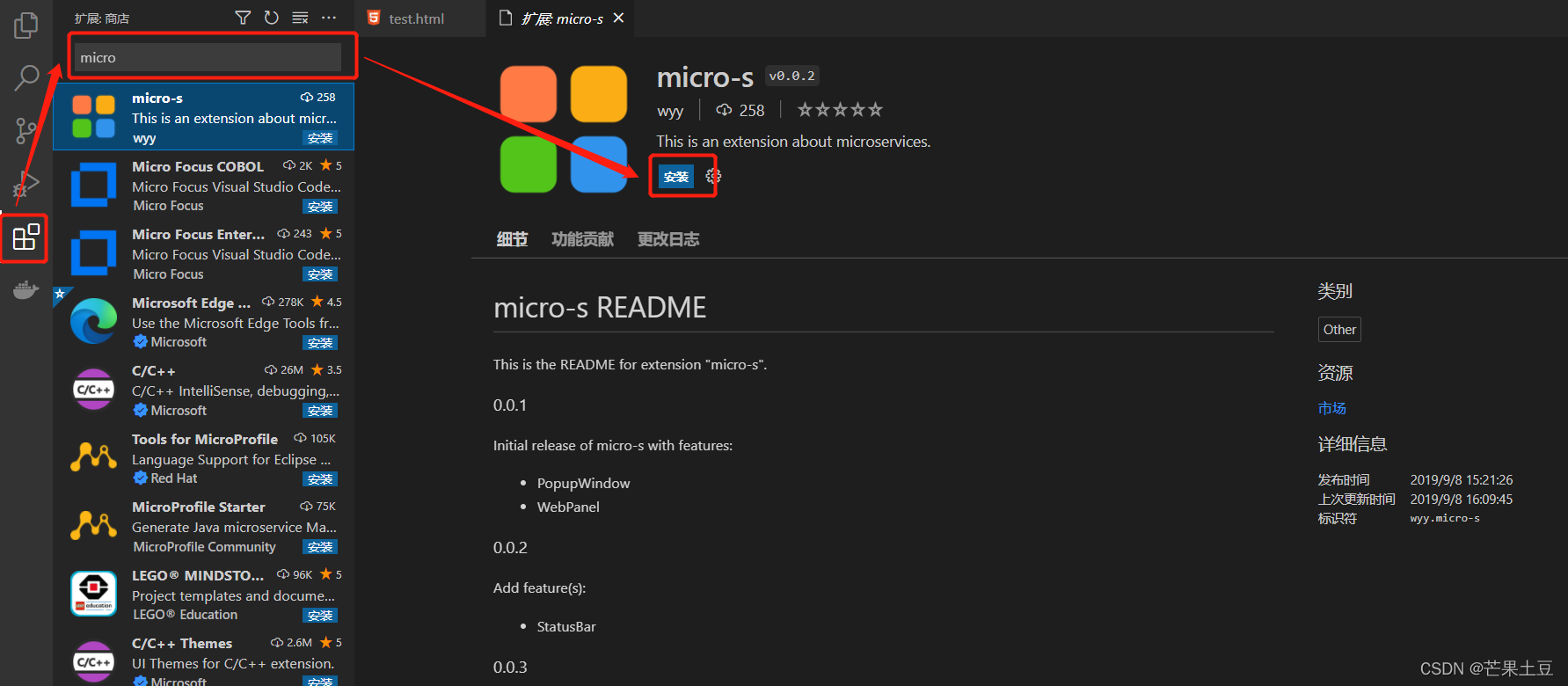Image resolution: width=1568 pixels, height=686 pixels.
Task: Select the C/C++ Themes extension
Action: (x=204, y=658)
